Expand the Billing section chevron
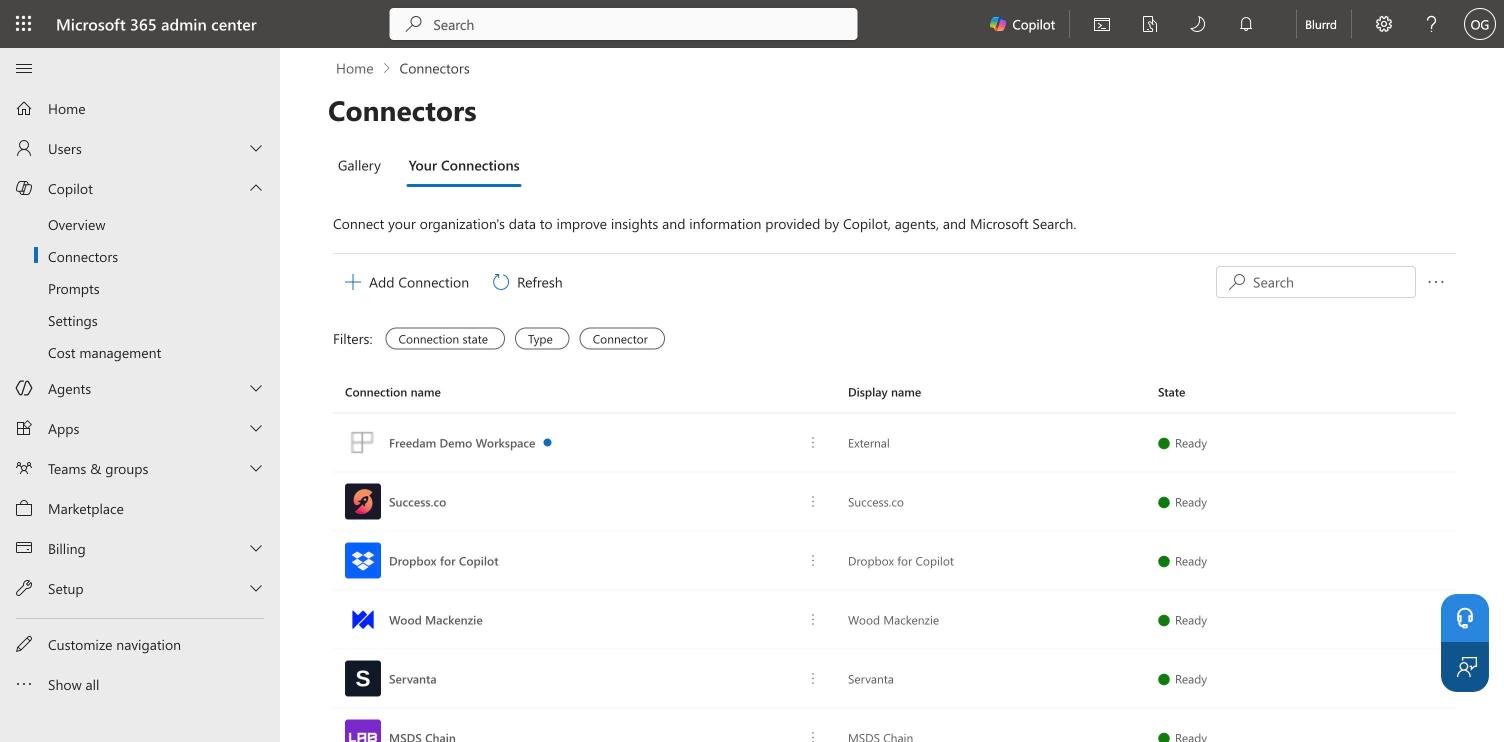Screen dimensions: 1504x742 (x=256, y=548)
